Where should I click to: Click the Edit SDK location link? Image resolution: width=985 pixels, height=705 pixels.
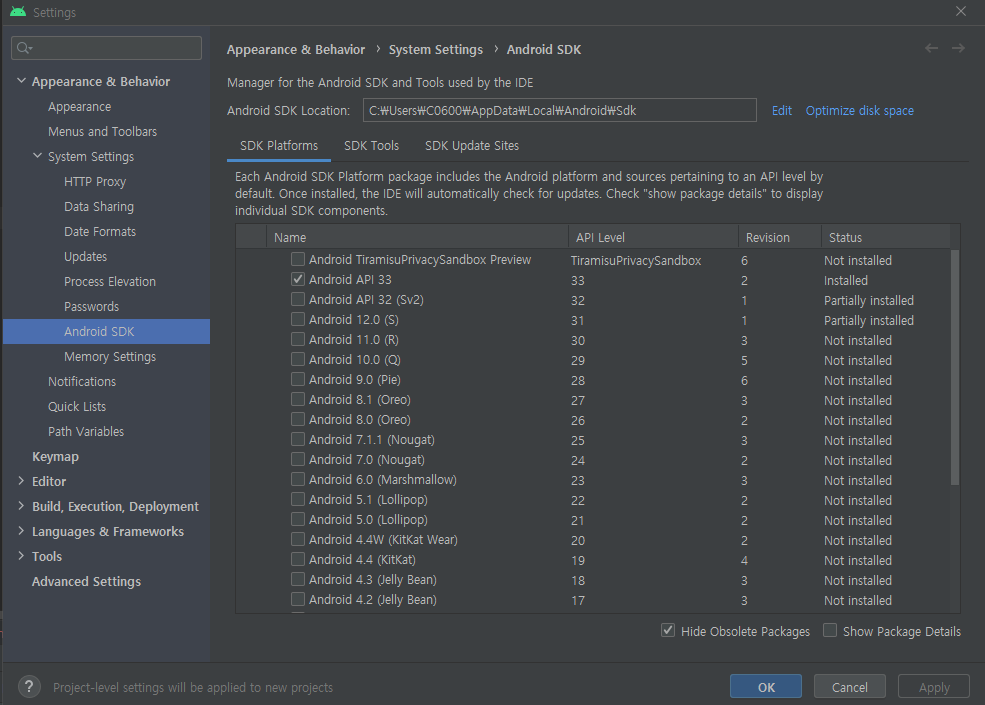pos(781,111)
